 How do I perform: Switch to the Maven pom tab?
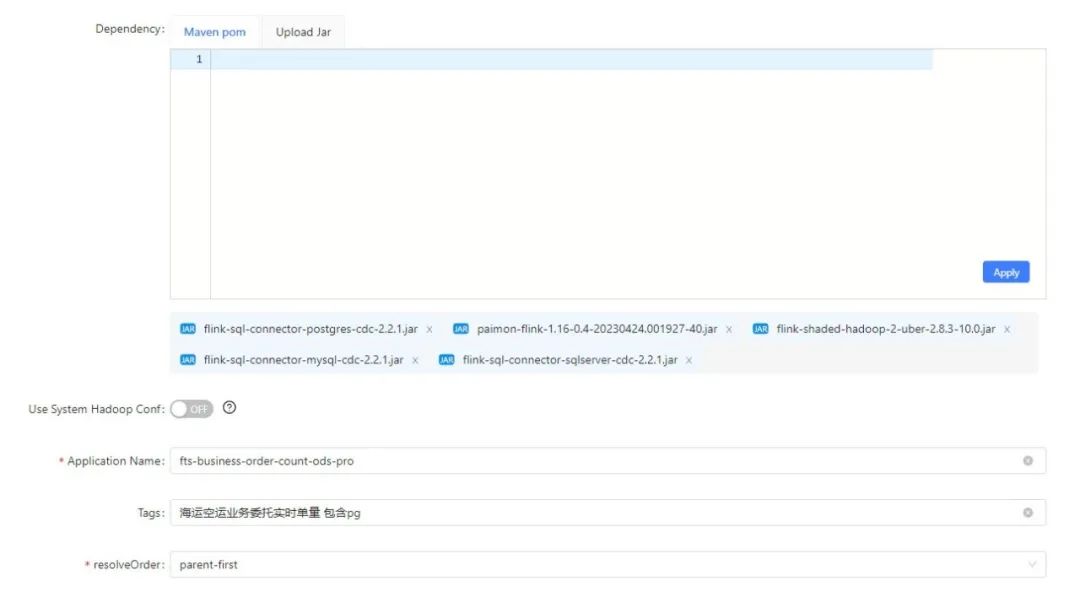click(x=215, y=32)
